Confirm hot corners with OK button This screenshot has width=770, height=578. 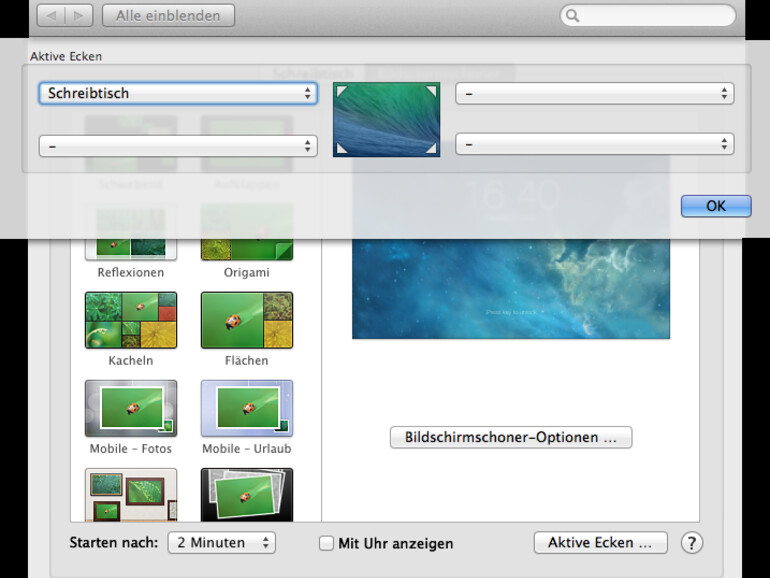[x=716, y=206]
